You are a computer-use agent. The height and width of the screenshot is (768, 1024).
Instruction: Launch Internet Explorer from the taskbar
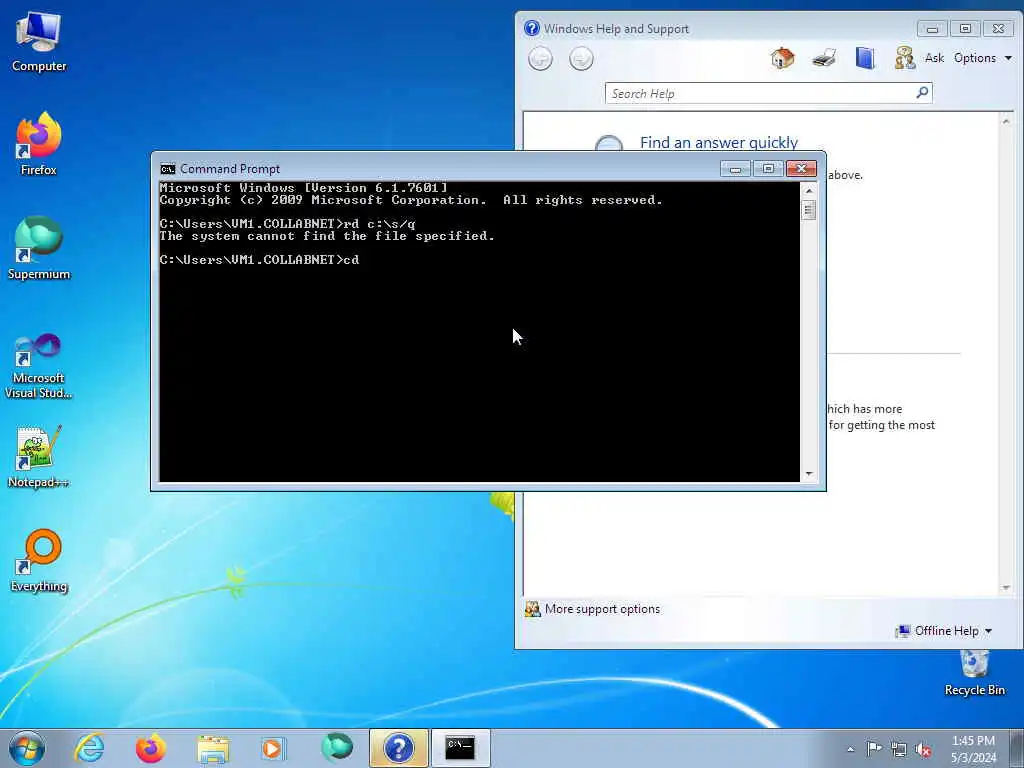point(89,748)
